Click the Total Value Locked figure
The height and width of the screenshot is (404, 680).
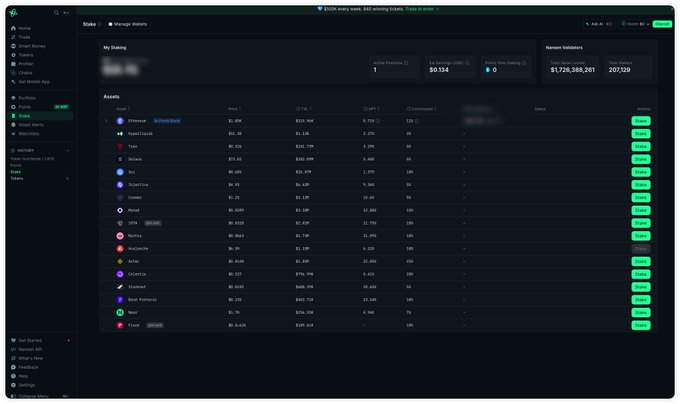(x=572, y=70)
